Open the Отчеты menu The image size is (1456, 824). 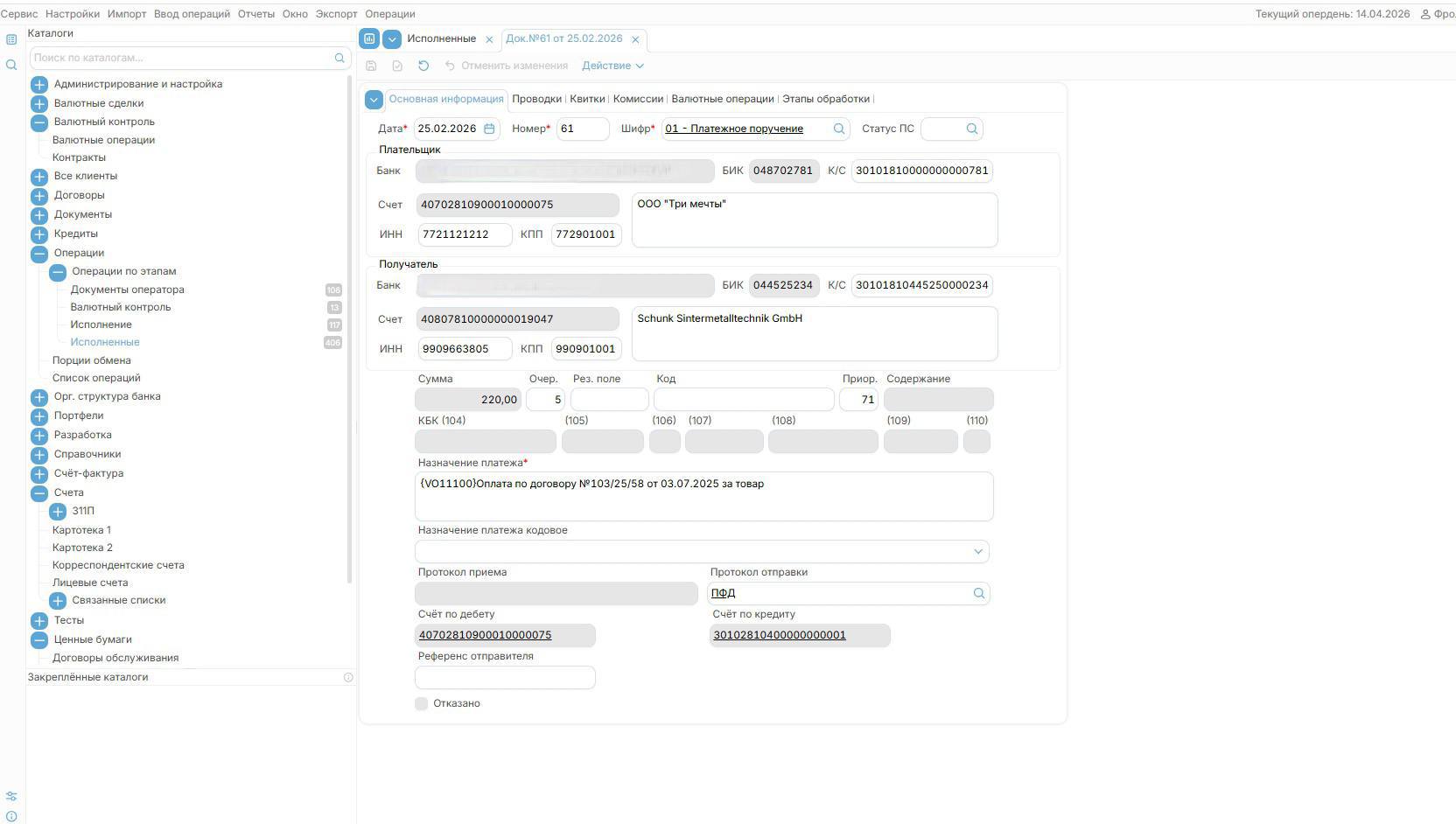click(x=255, y=14)
